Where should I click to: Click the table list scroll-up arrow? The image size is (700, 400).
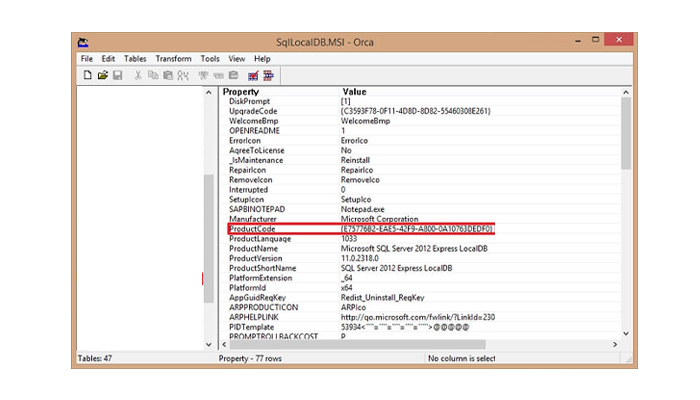[x=208, y=92]
